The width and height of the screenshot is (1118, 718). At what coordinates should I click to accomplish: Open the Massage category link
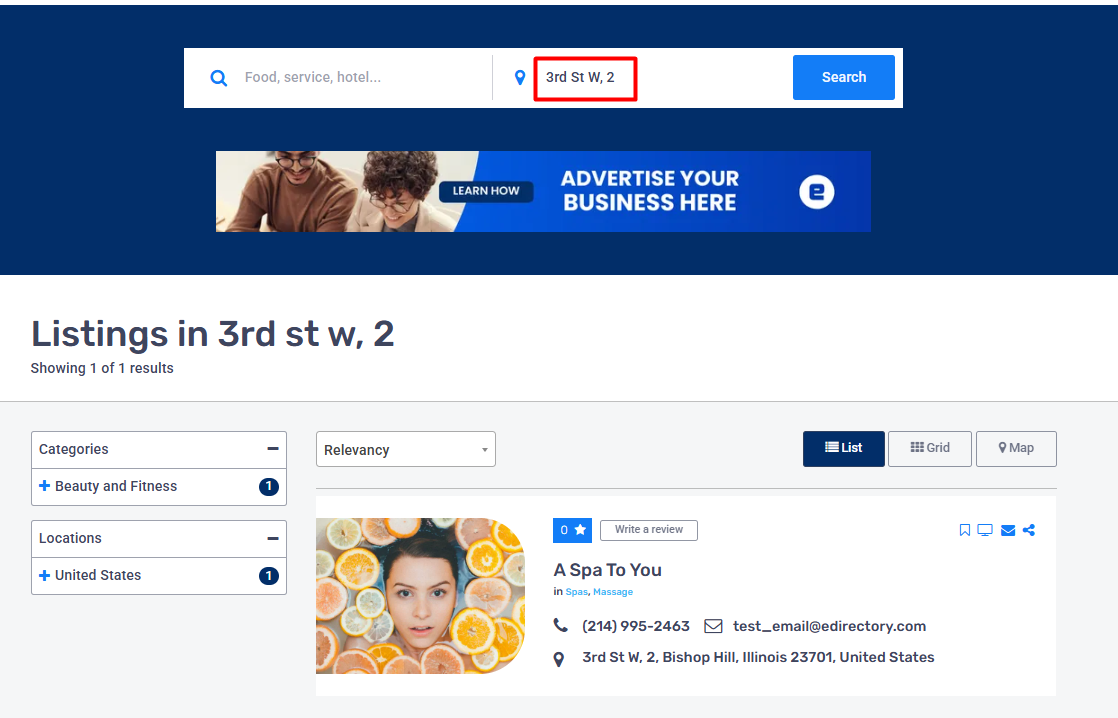click(x=613, y=592)
